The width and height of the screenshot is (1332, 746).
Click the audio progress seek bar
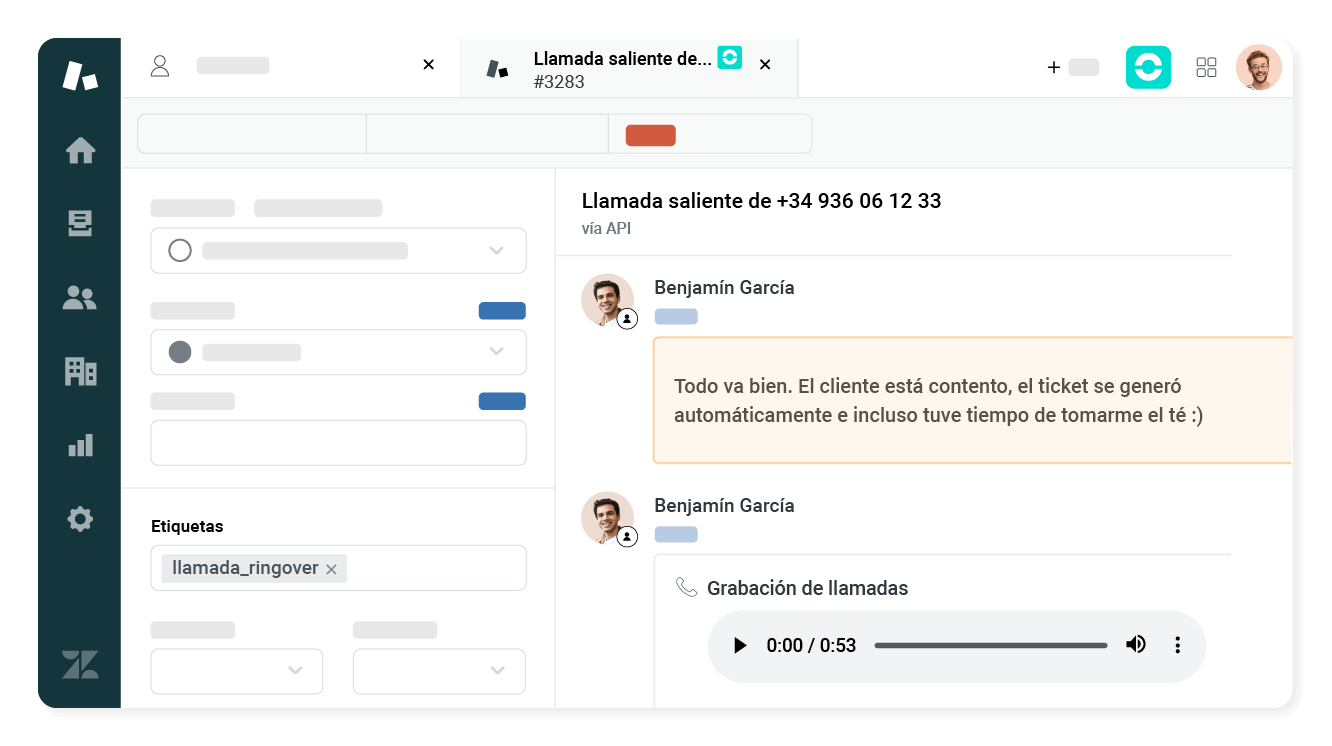[990, 644]
